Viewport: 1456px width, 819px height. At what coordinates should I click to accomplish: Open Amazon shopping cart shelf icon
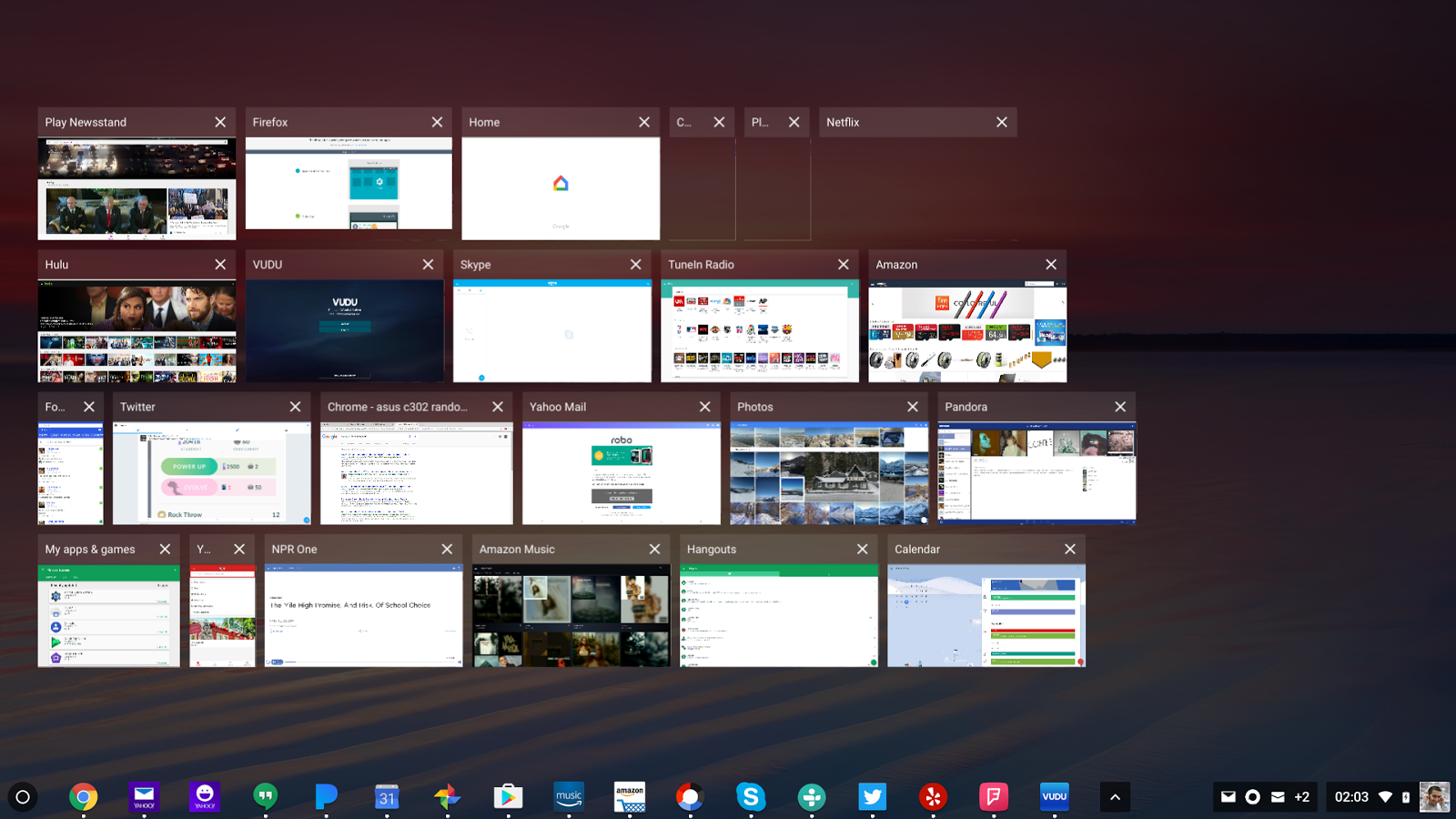[x=630, y=797]
